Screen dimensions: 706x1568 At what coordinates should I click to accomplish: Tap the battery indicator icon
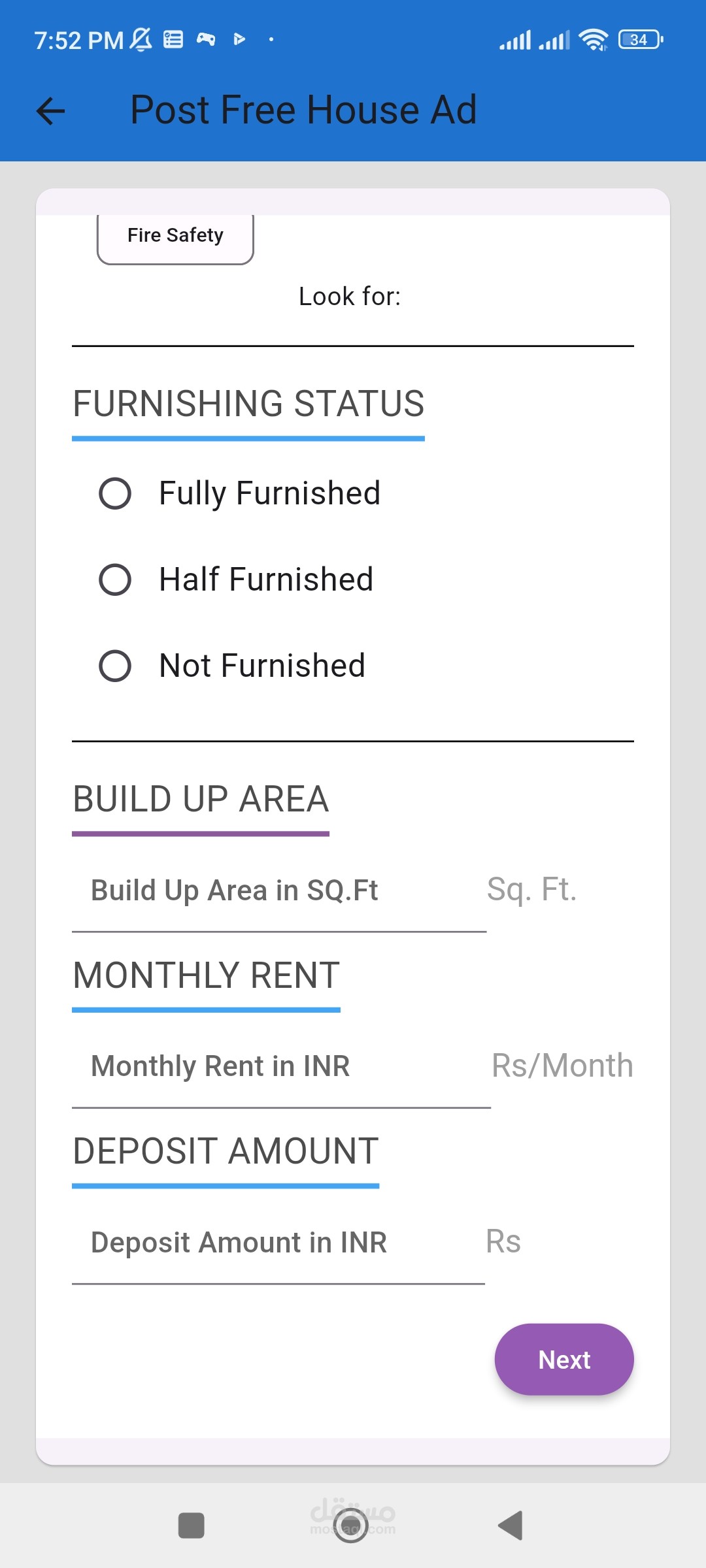pos(641,40)
